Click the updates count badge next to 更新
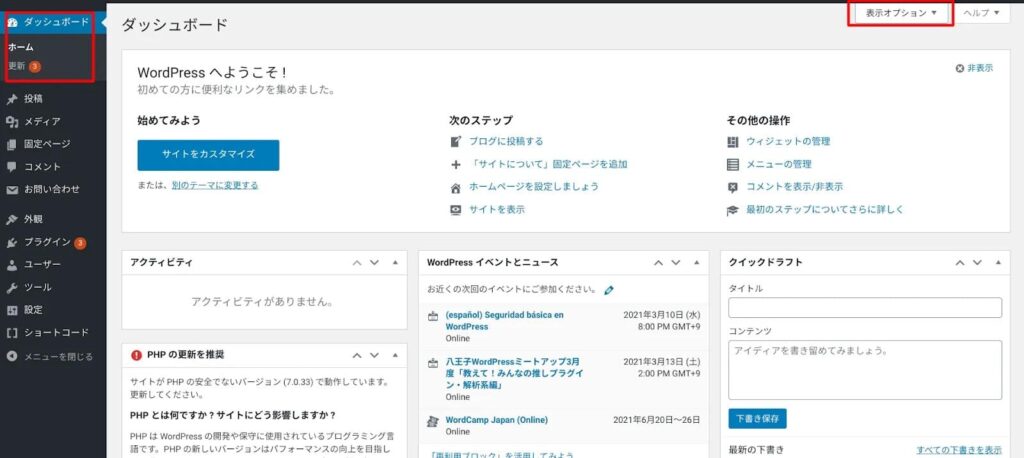 click(35, 67)
